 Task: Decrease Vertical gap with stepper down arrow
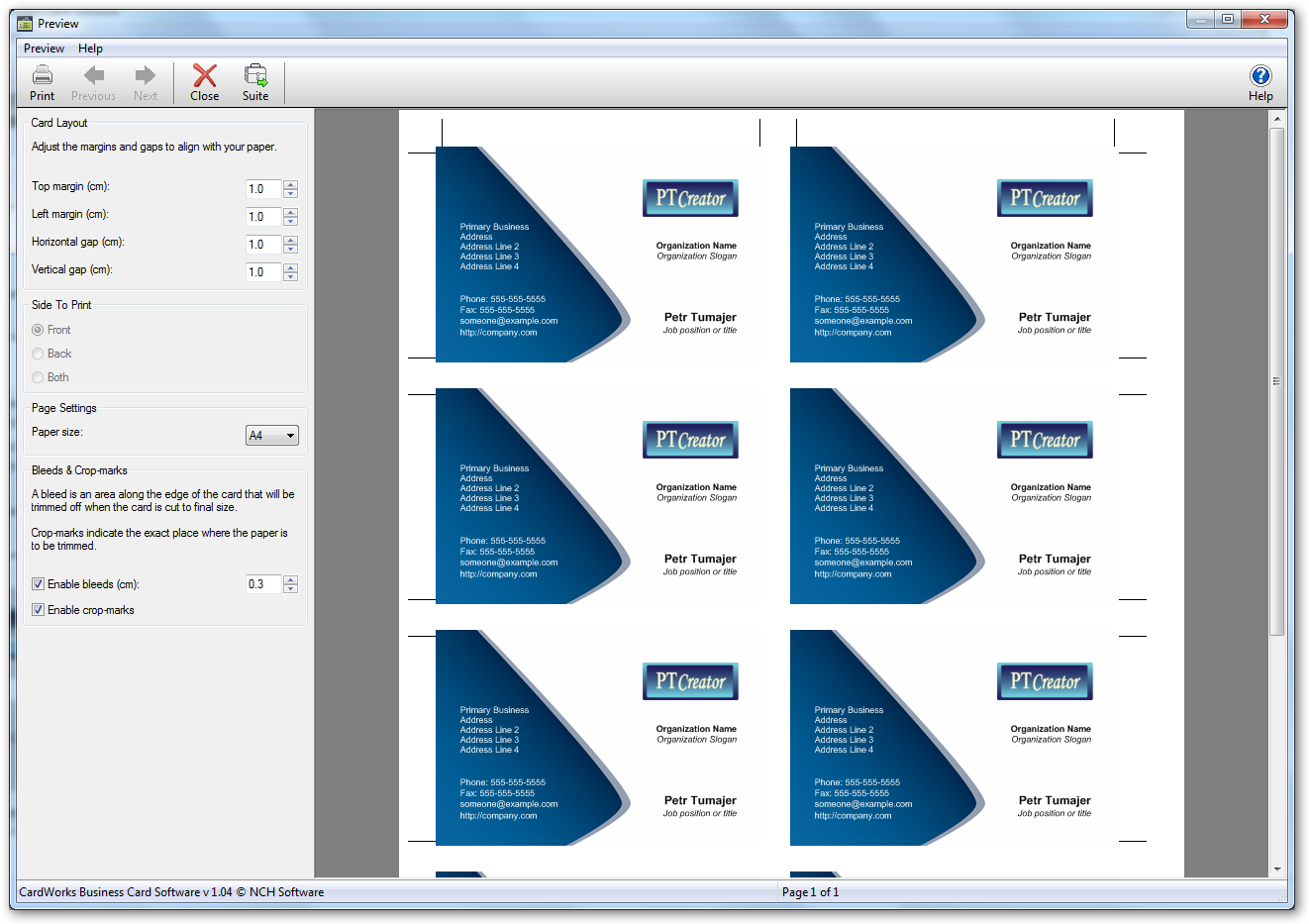tap(291, 277)
